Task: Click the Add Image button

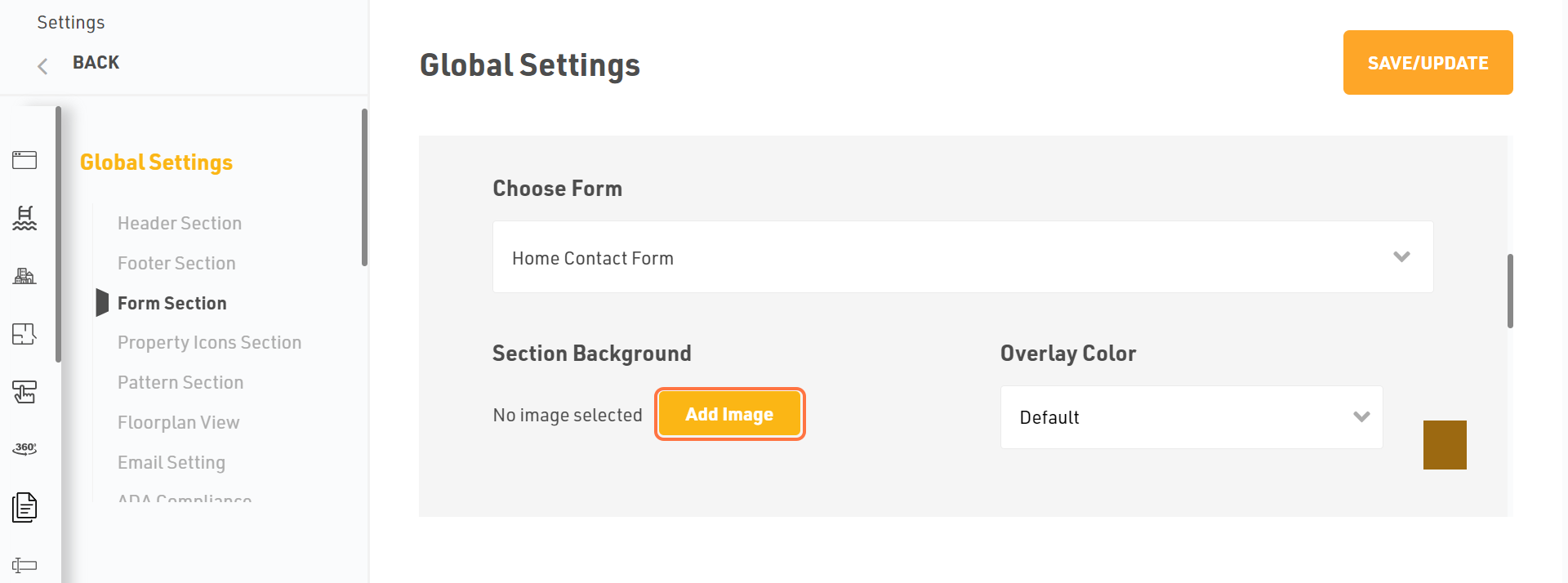Action: pyautogui.click(x=729, y=414)
